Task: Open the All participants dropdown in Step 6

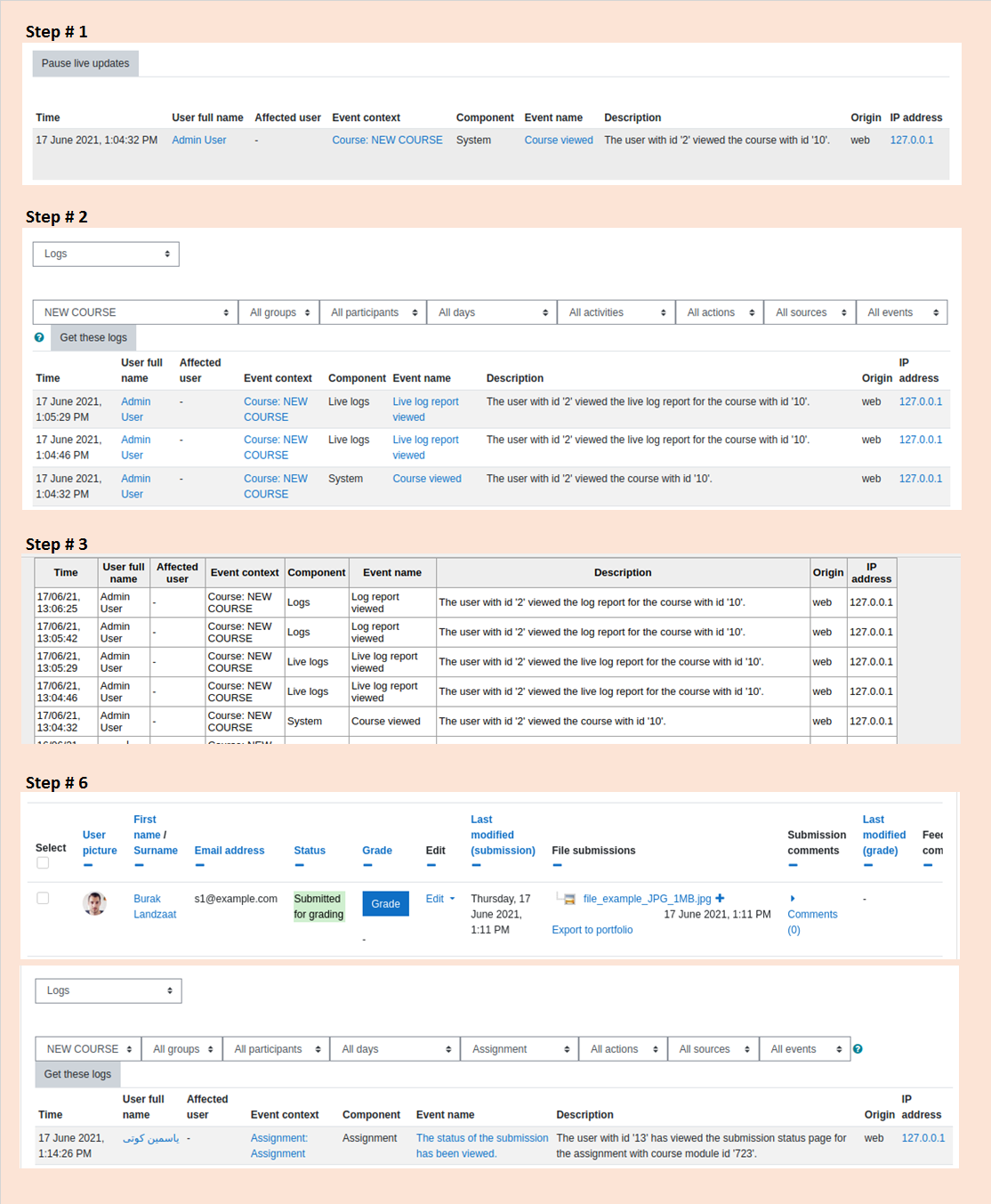Action: point(276,1049)
